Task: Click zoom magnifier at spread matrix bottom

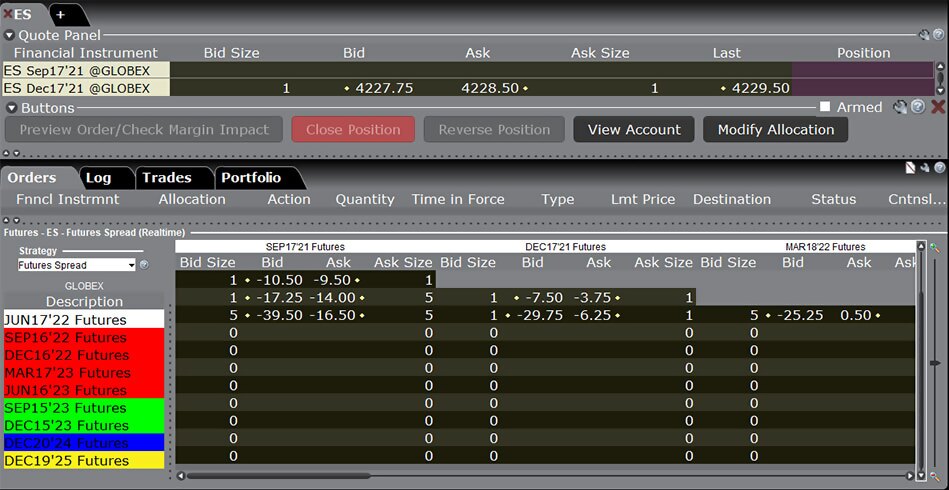Action: (x=935, y=476)
